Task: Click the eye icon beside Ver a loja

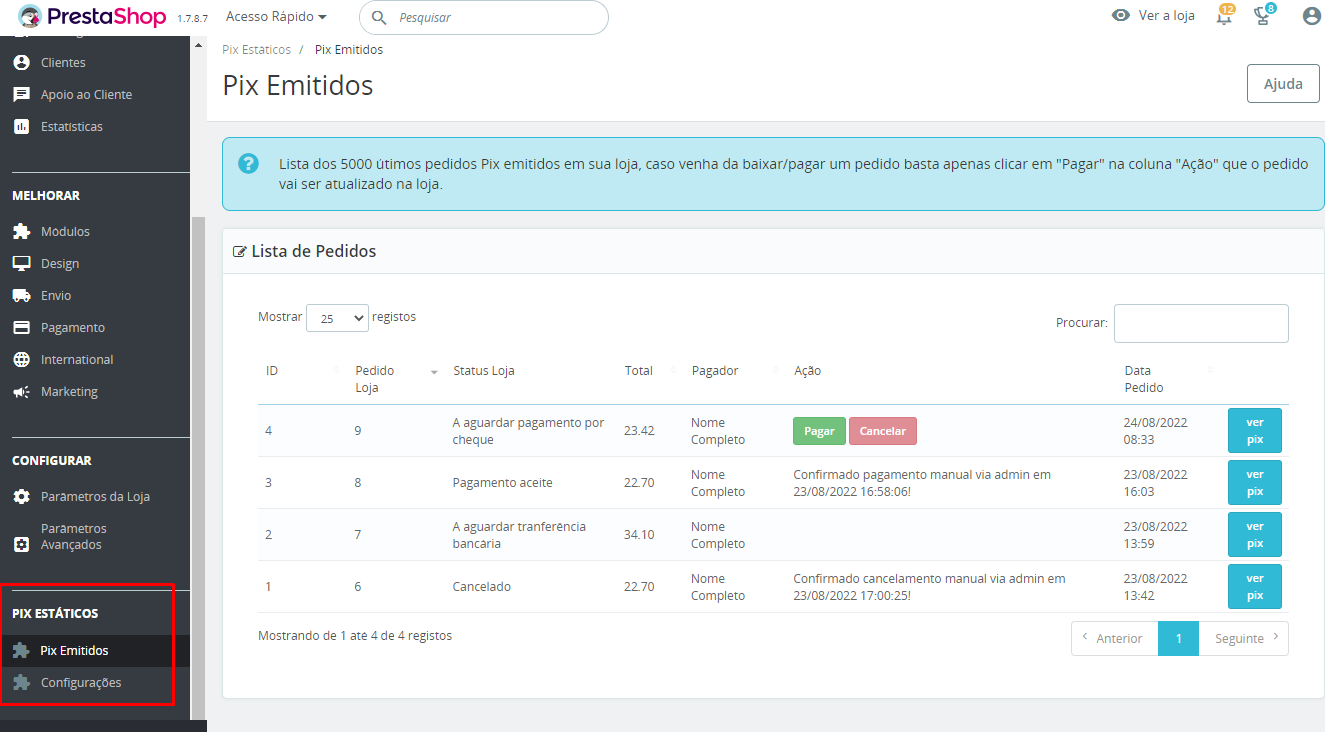Action: click(x=1121, y=16)
